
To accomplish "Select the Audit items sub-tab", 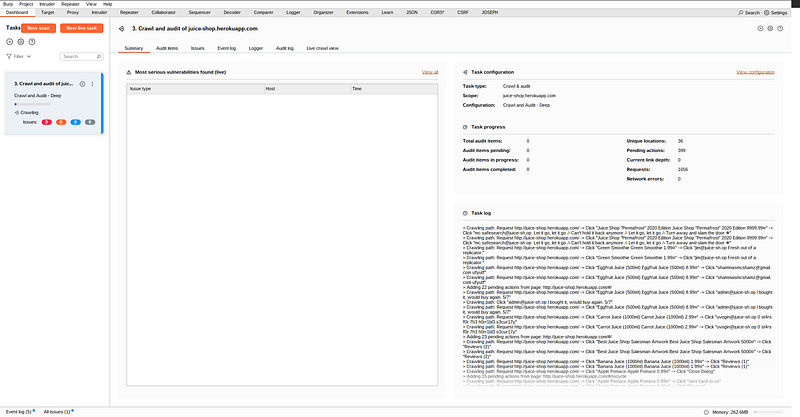I will 167,48.
